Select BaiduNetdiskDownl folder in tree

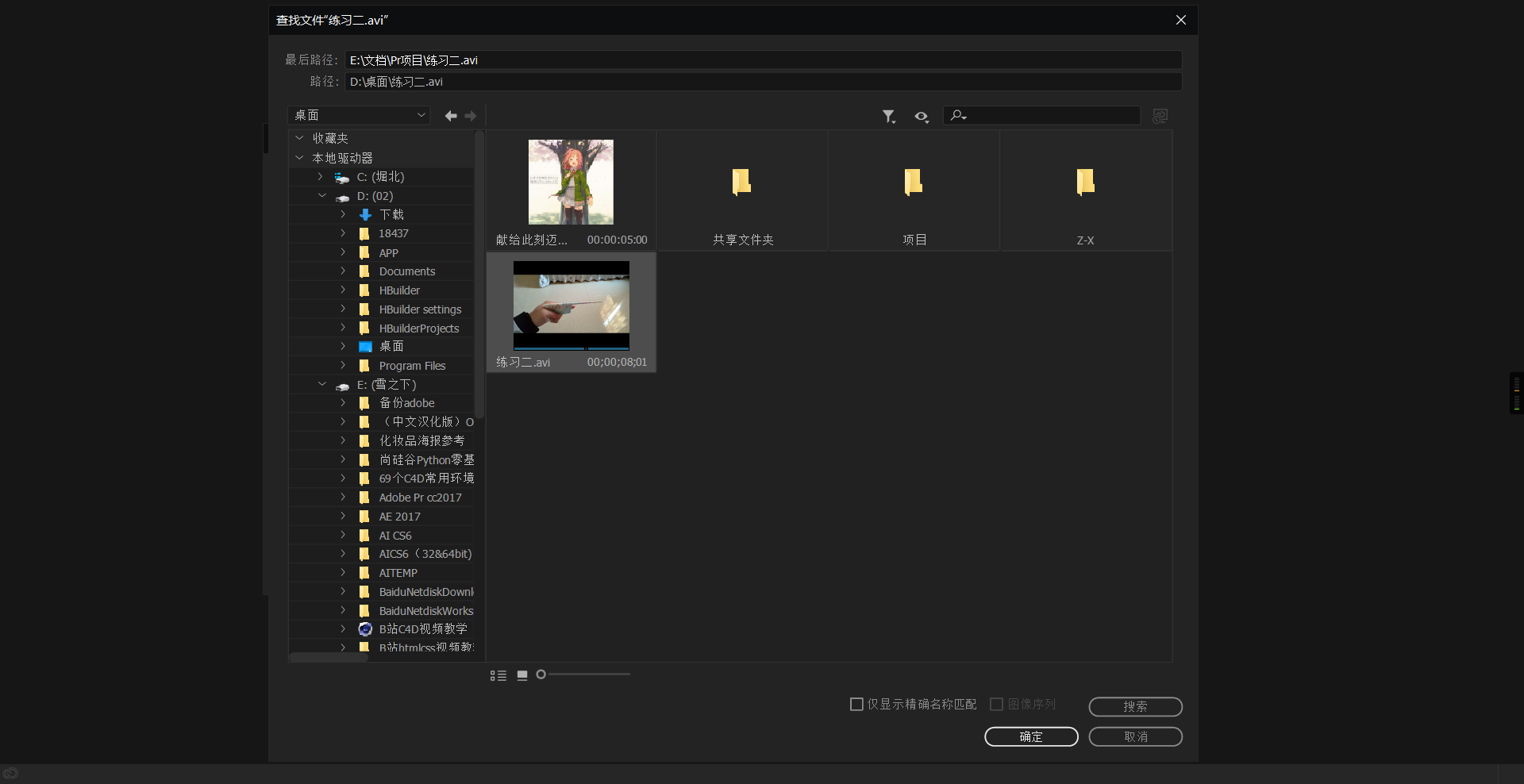pos(426,592)
